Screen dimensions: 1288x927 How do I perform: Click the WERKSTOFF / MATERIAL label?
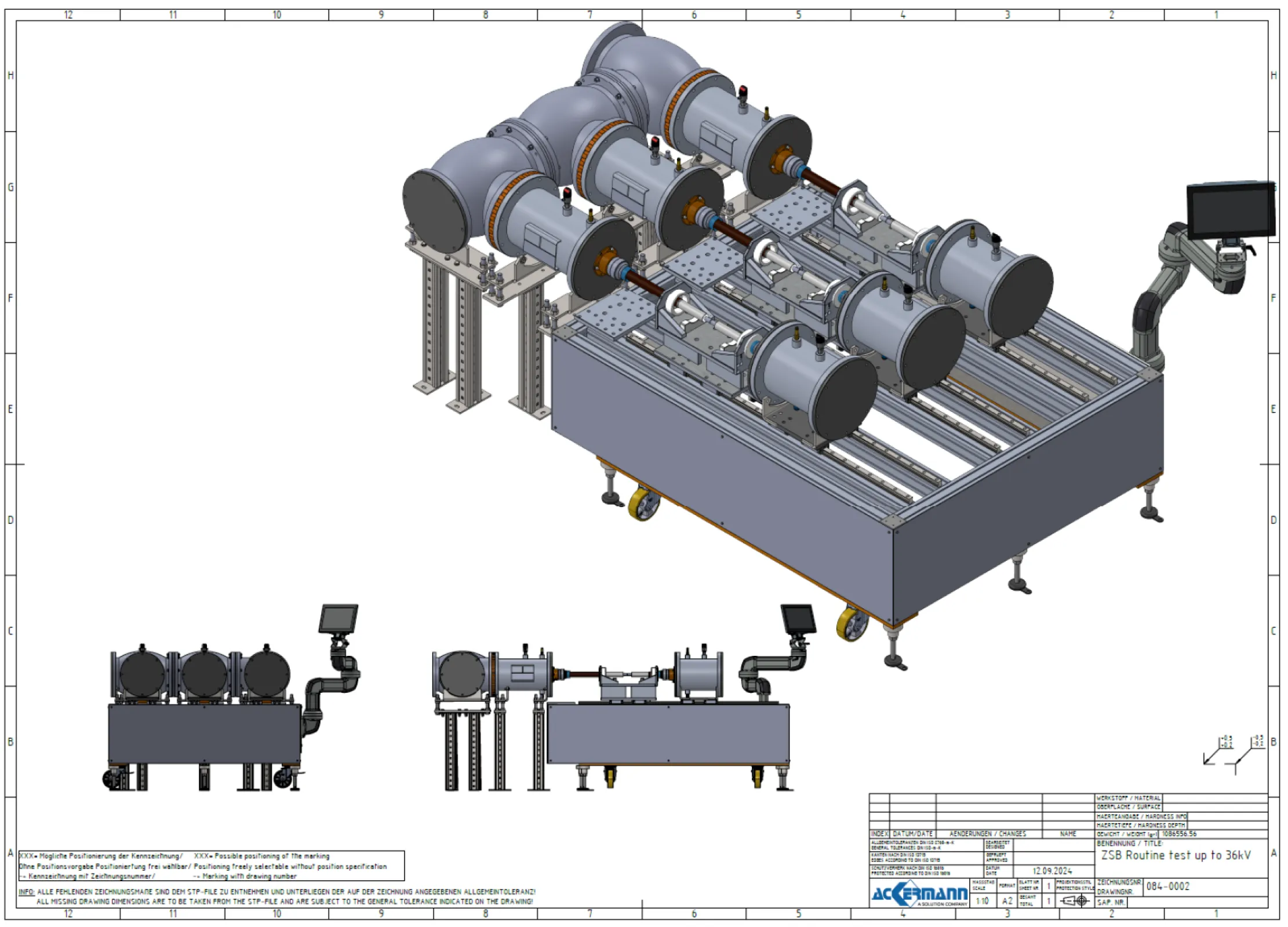pos(1128,798)
